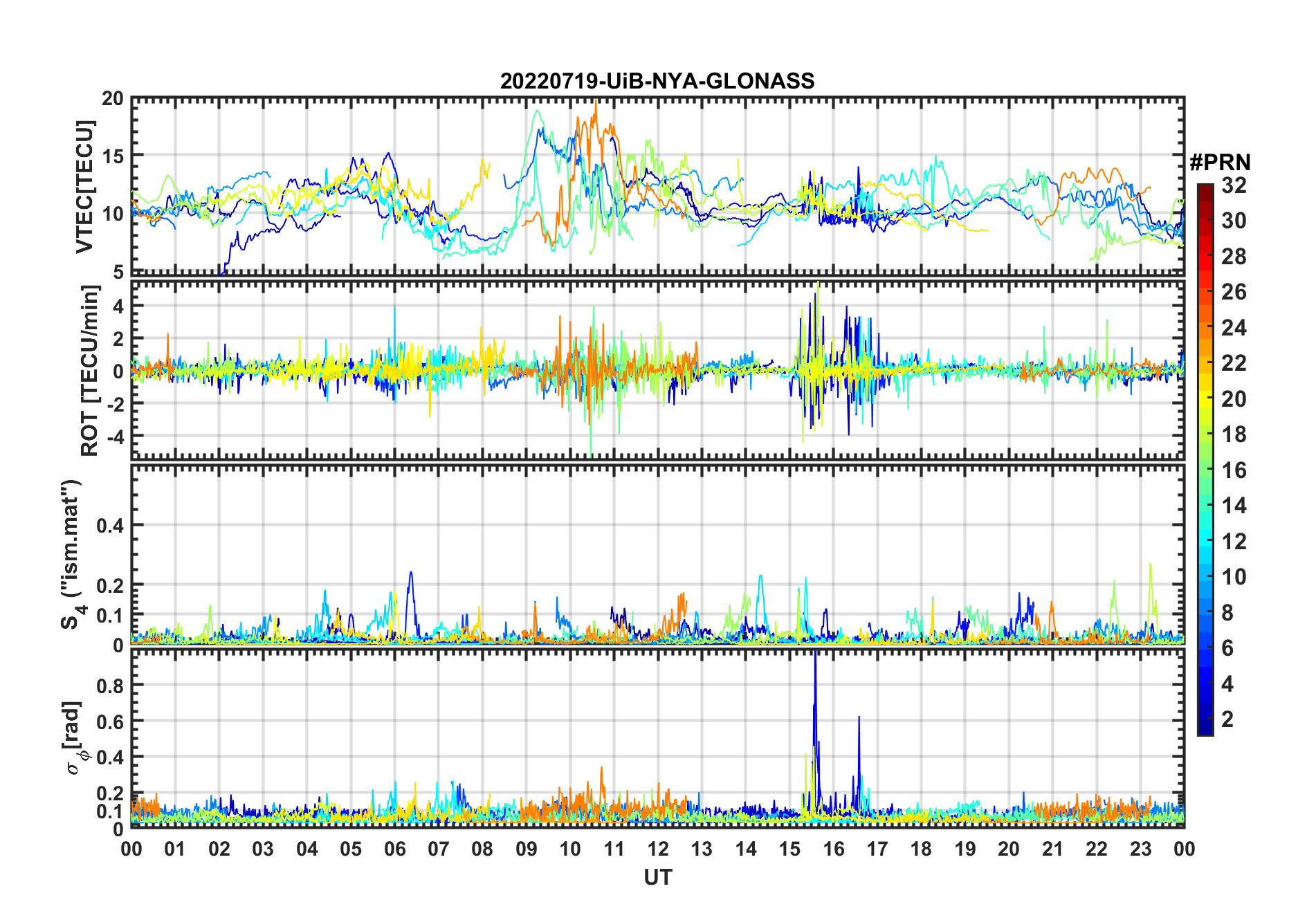Click UT axis hour label "15"
The height and width of the screenshot is (920, 1316).
789,849
